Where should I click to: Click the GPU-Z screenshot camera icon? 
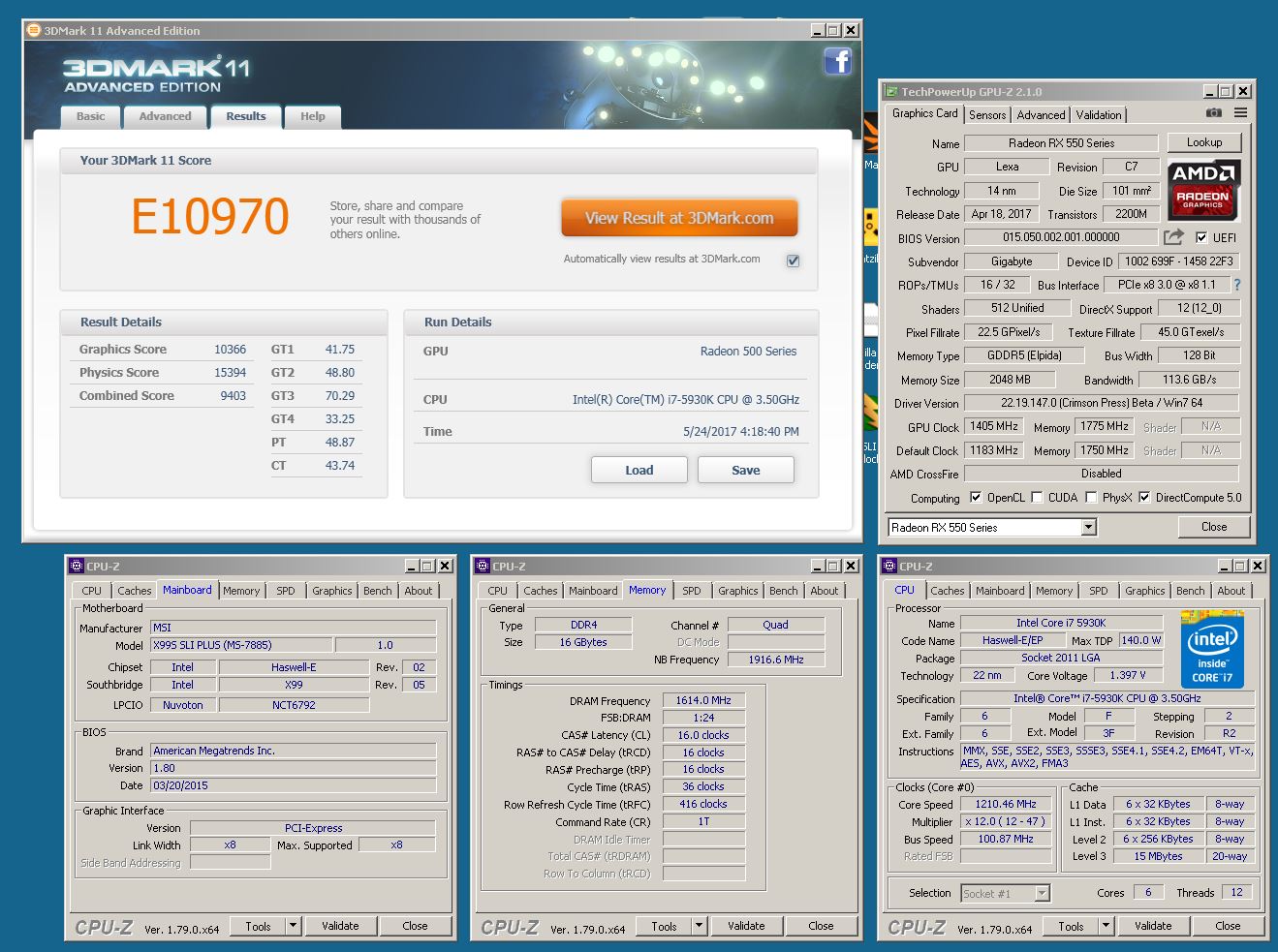[x=1213, y=113]
